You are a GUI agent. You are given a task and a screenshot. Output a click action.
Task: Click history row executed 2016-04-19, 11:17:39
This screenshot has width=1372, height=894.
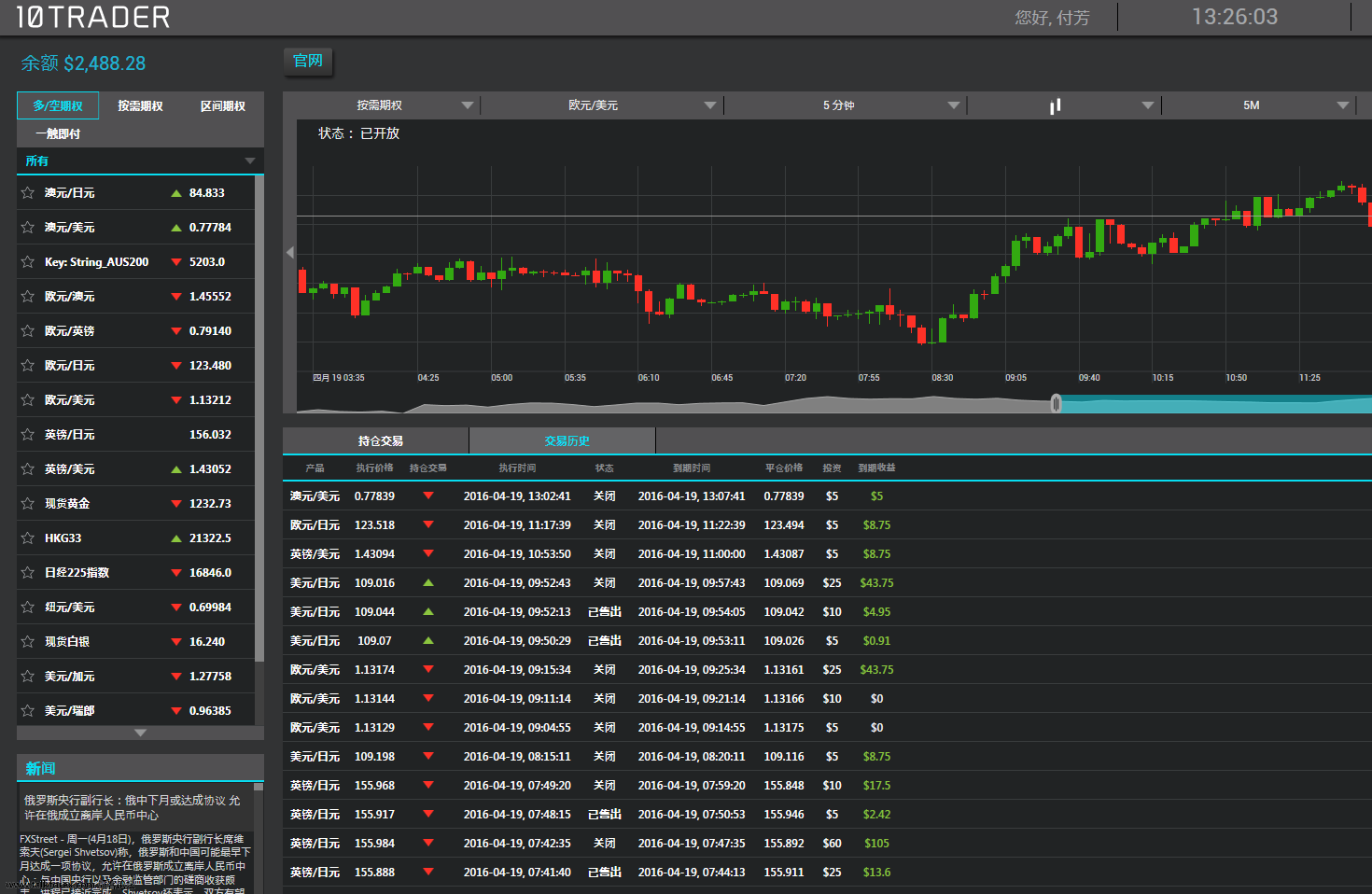tap(827, 525)
